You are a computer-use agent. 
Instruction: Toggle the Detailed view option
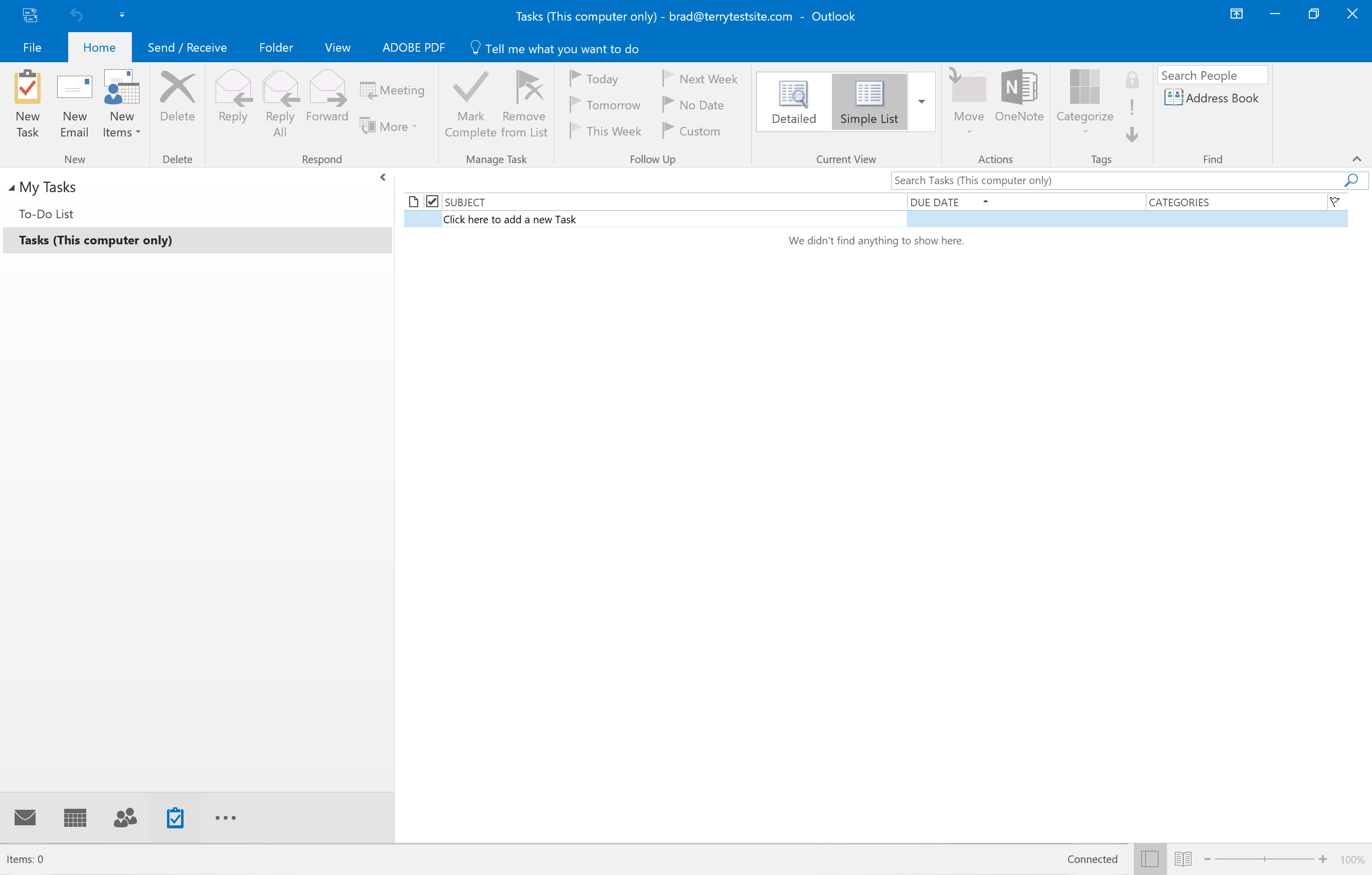point(794,101)
